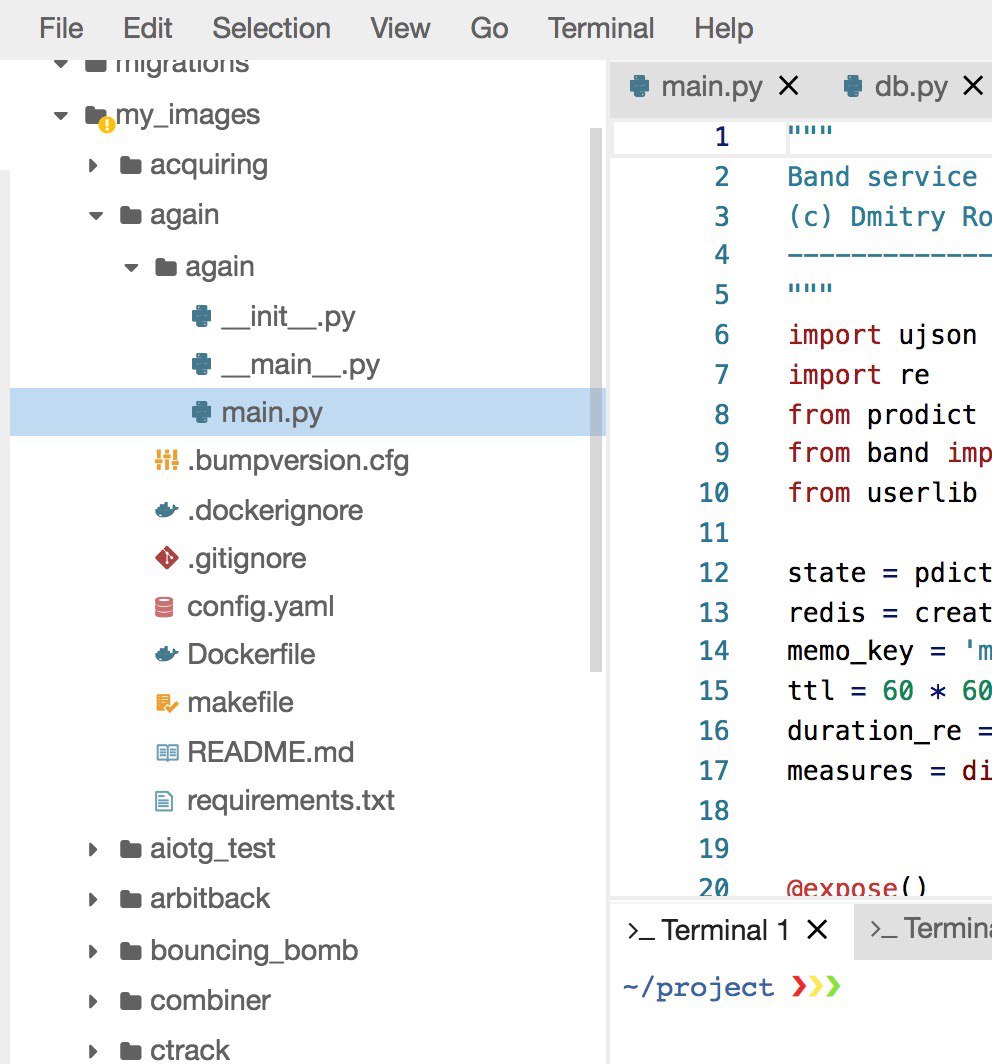Viewport: 992px width, 1064px height.
Task: Open the Terminal menu
Action: click(601, 28)
